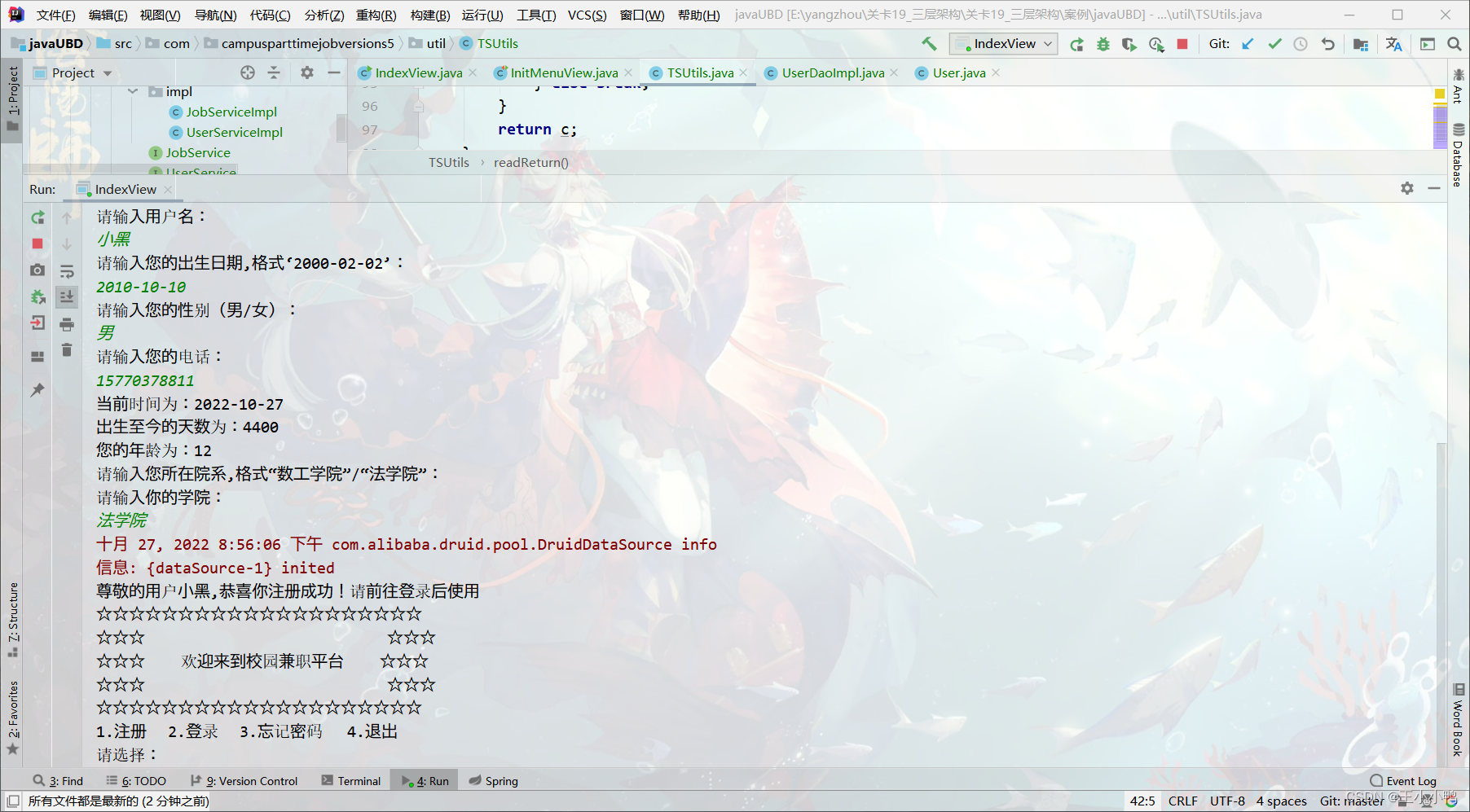Open the Event Log panel
The width and height of the screenshot is (1470, 812).
point(1403,780)
